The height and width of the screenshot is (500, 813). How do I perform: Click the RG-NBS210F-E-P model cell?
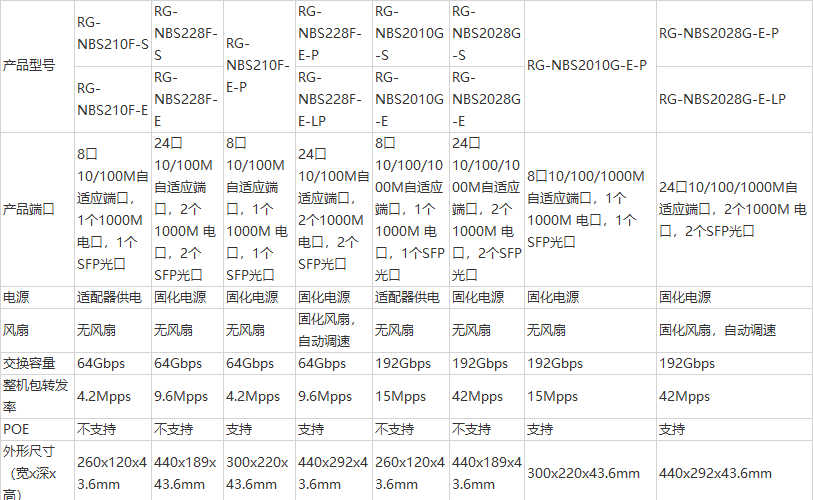pos(257,66)
